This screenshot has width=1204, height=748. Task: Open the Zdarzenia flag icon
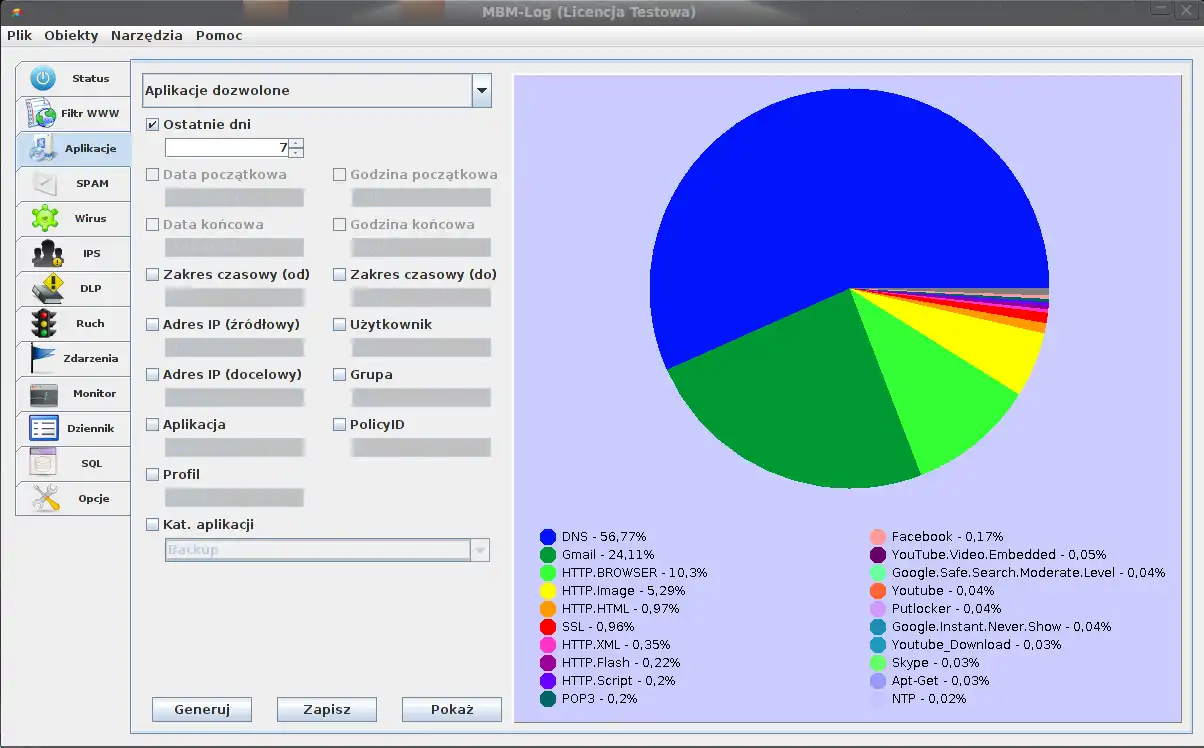tap(43, 358)
